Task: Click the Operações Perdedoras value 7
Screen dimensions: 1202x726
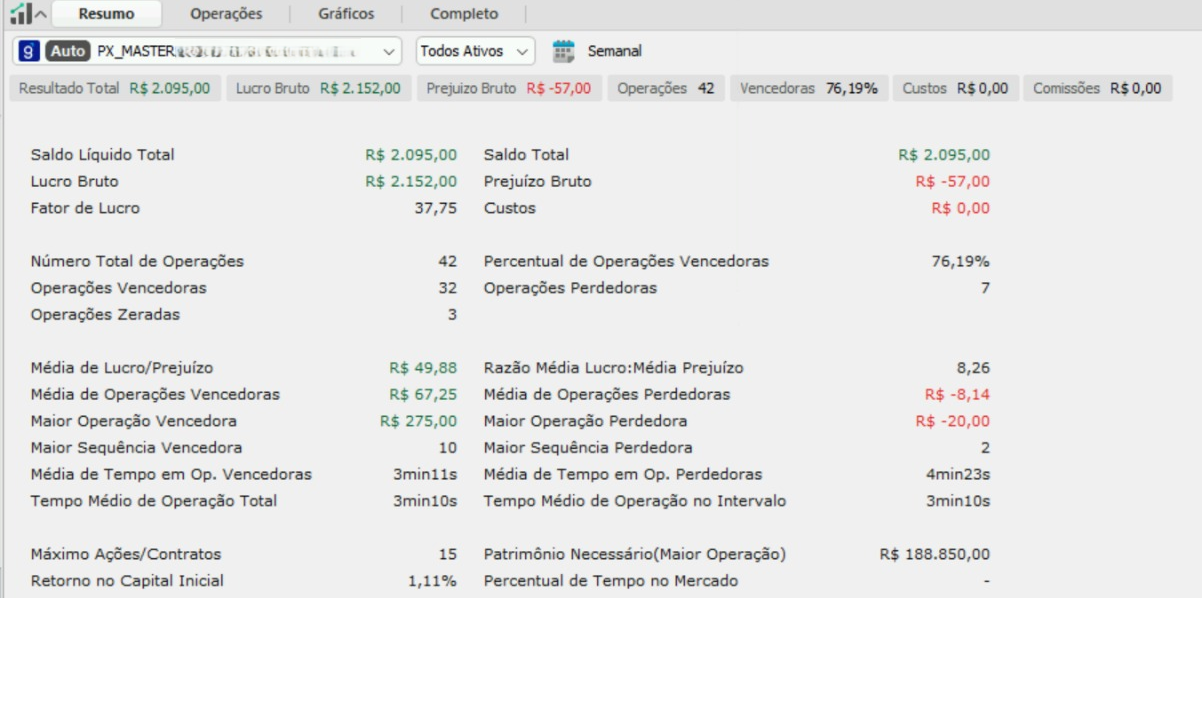Action: pyautogui.click(x=985, y=288)
